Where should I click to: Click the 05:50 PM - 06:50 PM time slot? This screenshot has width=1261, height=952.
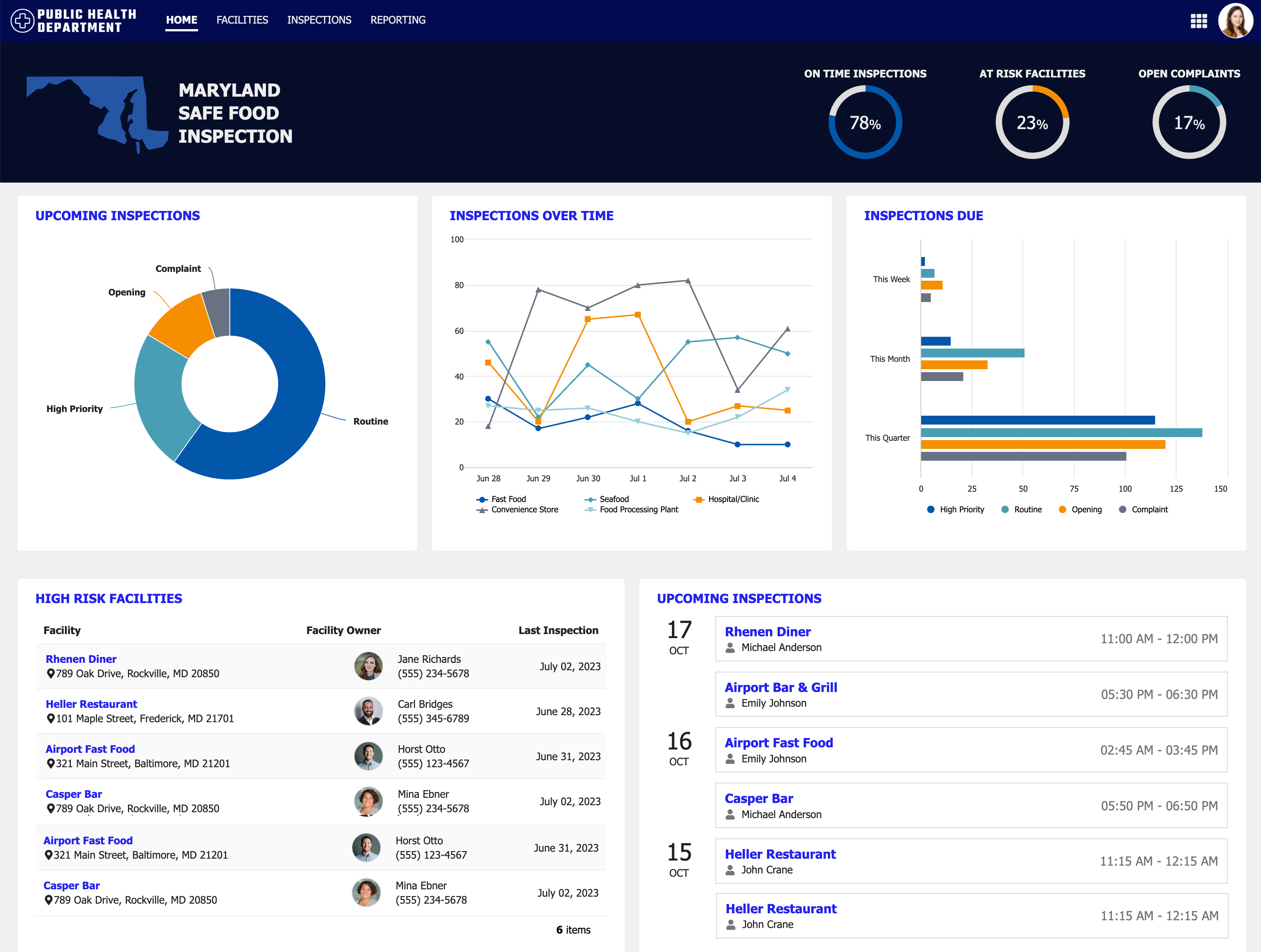click(1159, 806)
